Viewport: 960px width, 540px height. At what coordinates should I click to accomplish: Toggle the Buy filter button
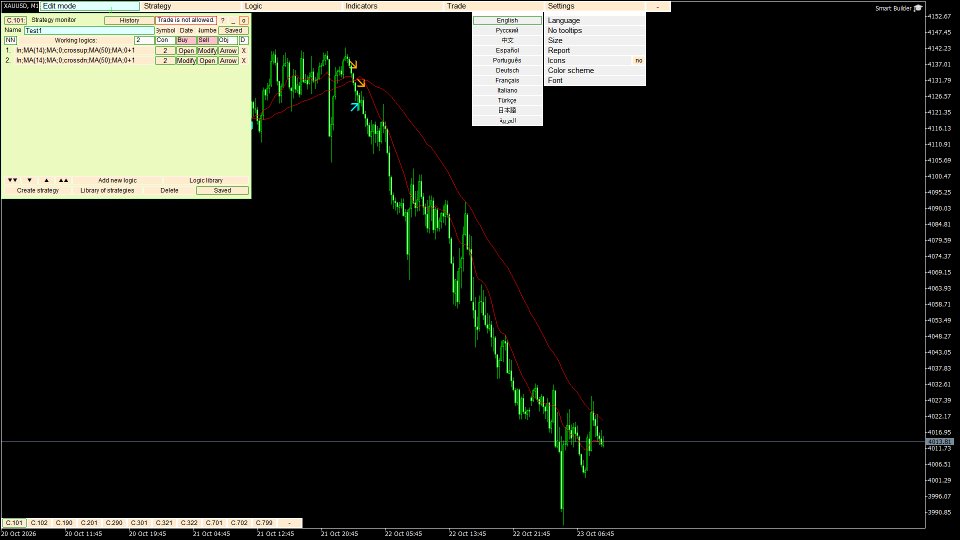(x=186, y=40)
